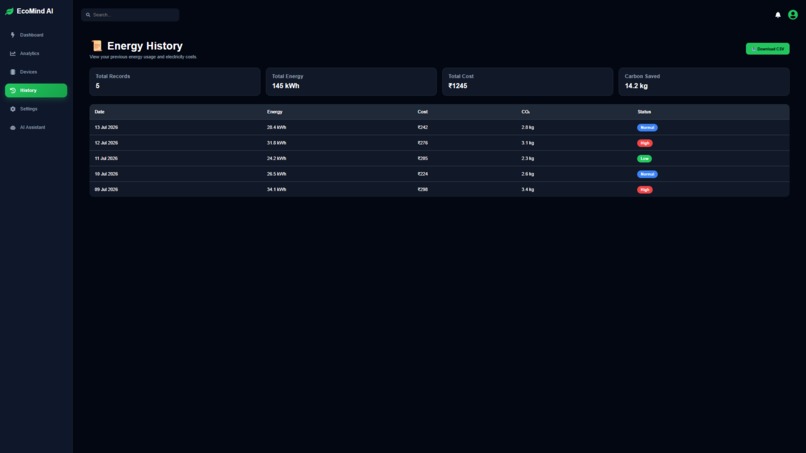The height and width of the screenshot is (453, 806).
Task: Click the energy value in 13 Jul row
Action: [x=277, y=128]
